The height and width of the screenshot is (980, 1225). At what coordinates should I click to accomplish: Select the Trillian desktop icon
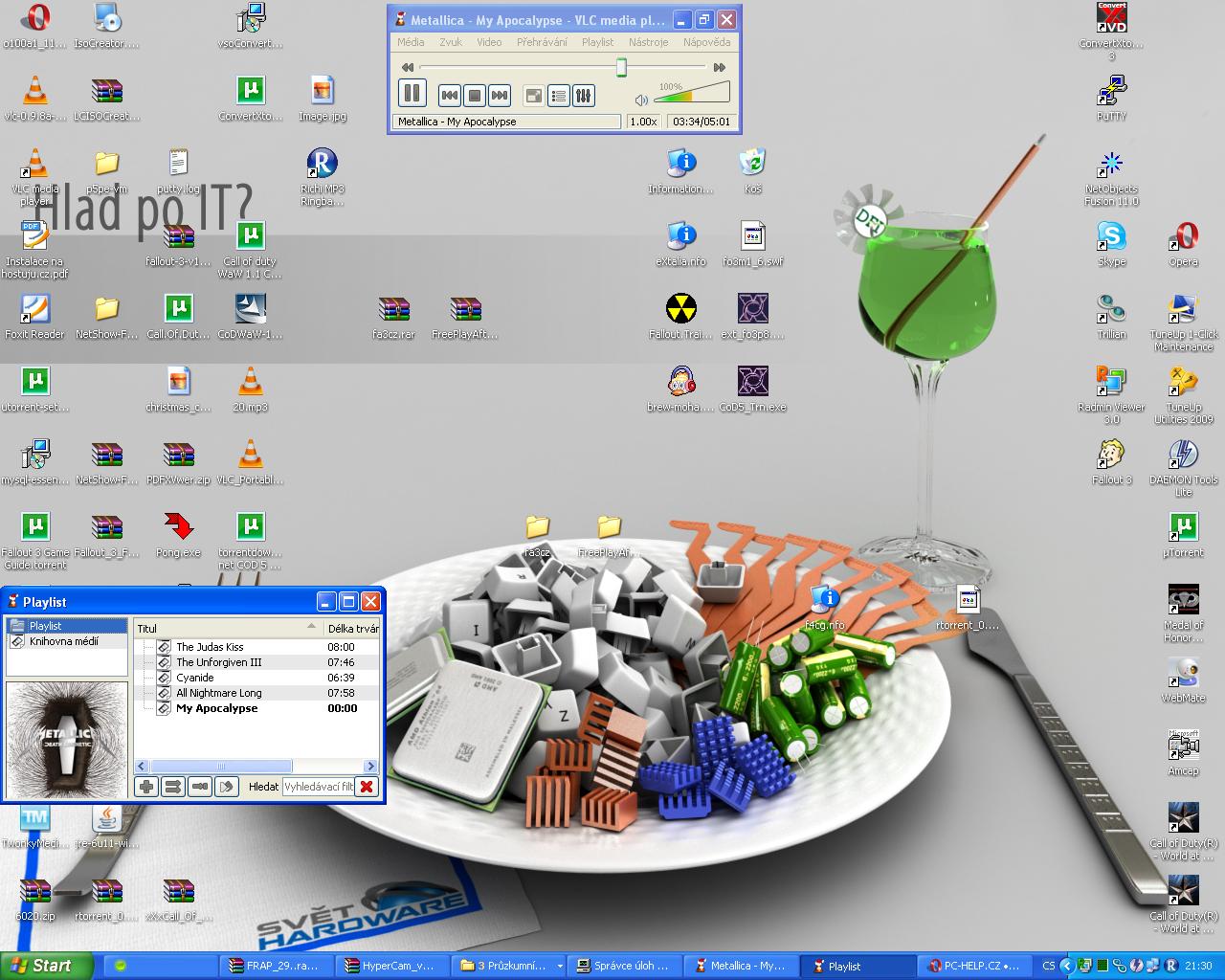(1112, 317)
